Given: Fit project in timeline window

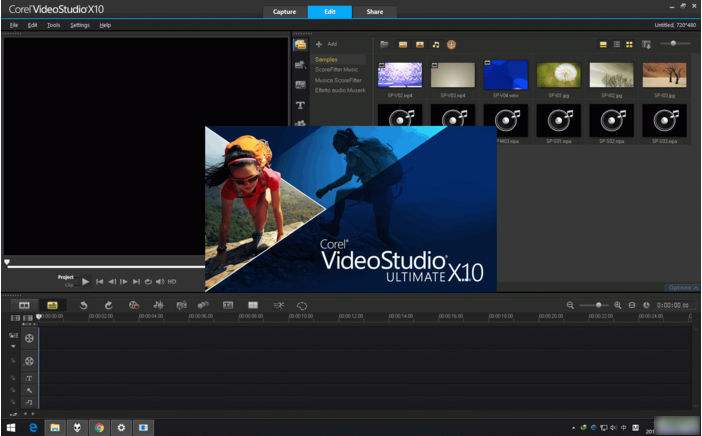Looking at the screenshot, I should (632, 305).
